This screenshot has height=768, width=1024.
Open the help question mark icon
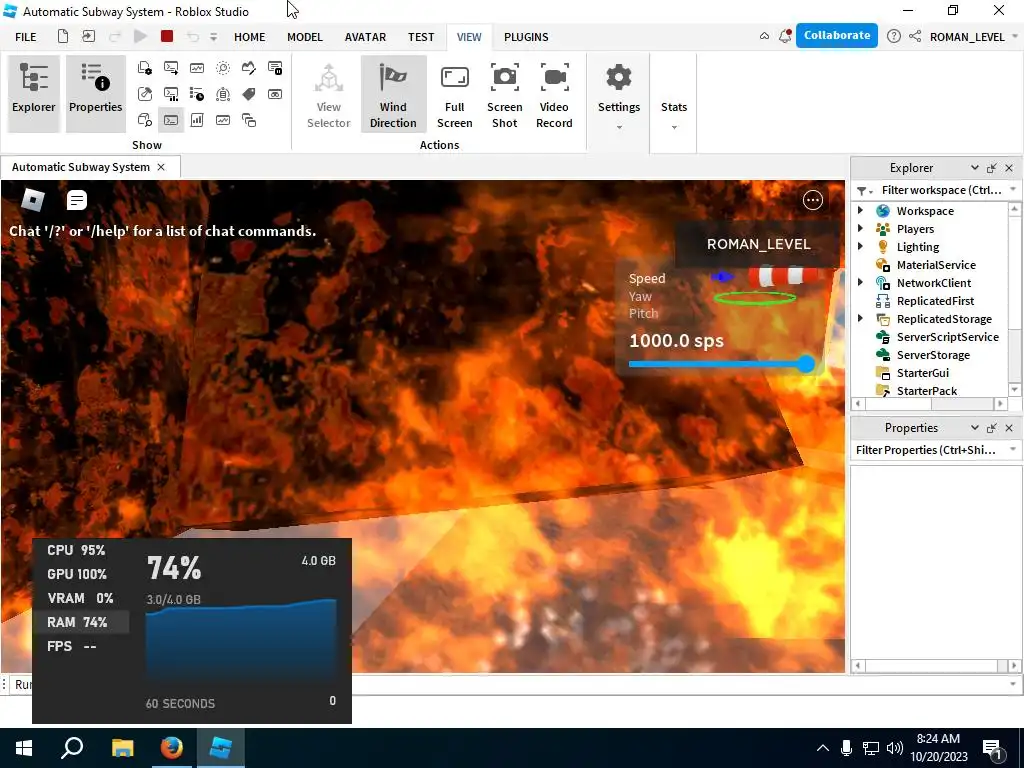pos(893,37)
